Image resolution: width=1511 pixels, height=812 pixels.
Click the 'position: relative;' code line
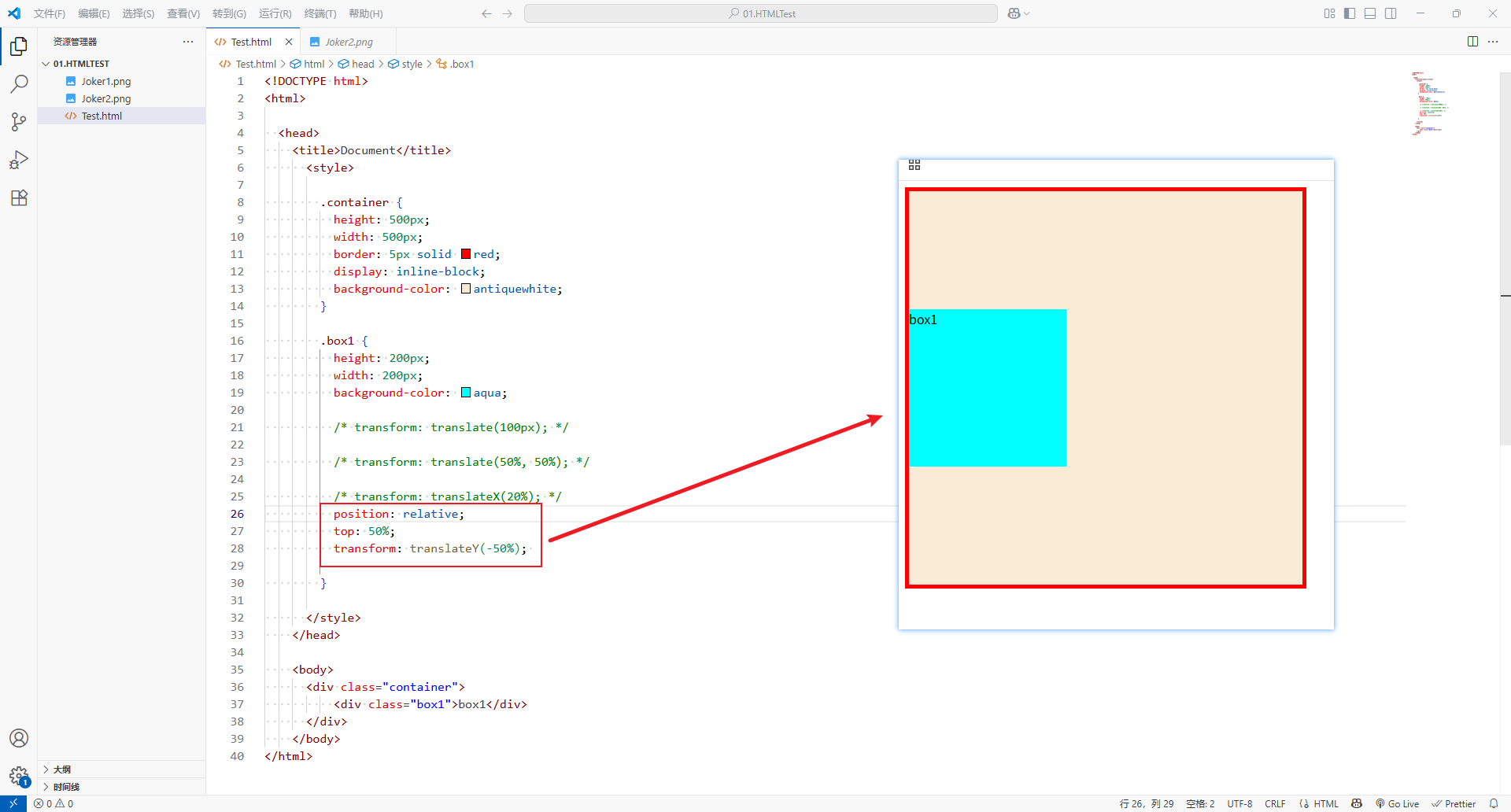coord(399,514)
